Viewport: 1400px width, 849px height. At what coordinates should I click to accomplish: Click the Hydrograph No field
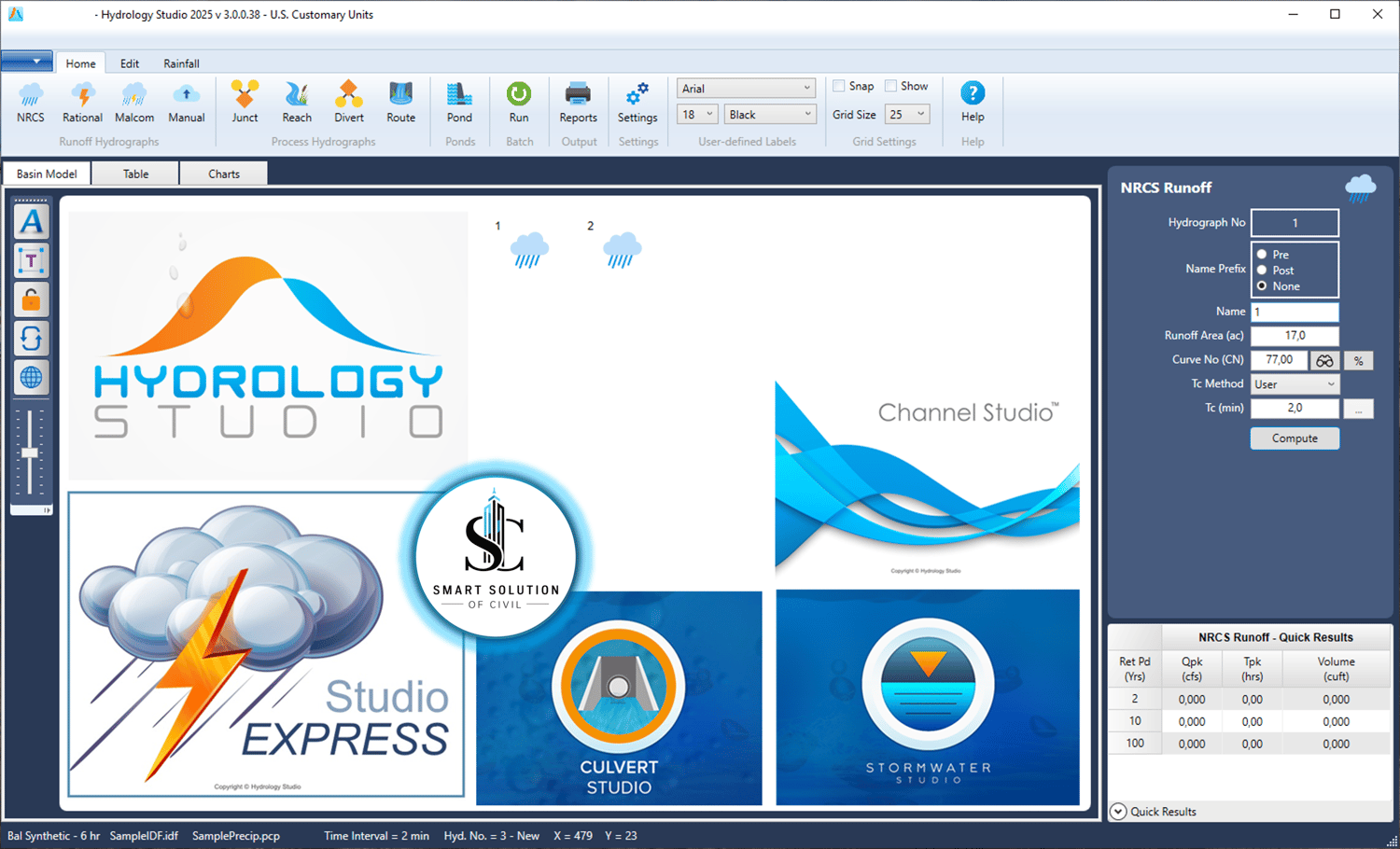click(1295, 223)
